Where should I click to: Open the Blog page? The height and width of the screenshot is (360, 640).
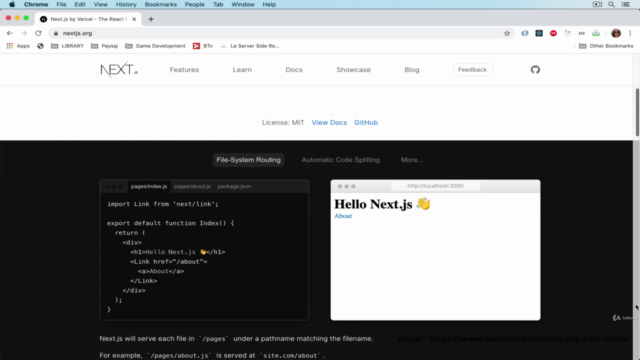coord(412,70)
